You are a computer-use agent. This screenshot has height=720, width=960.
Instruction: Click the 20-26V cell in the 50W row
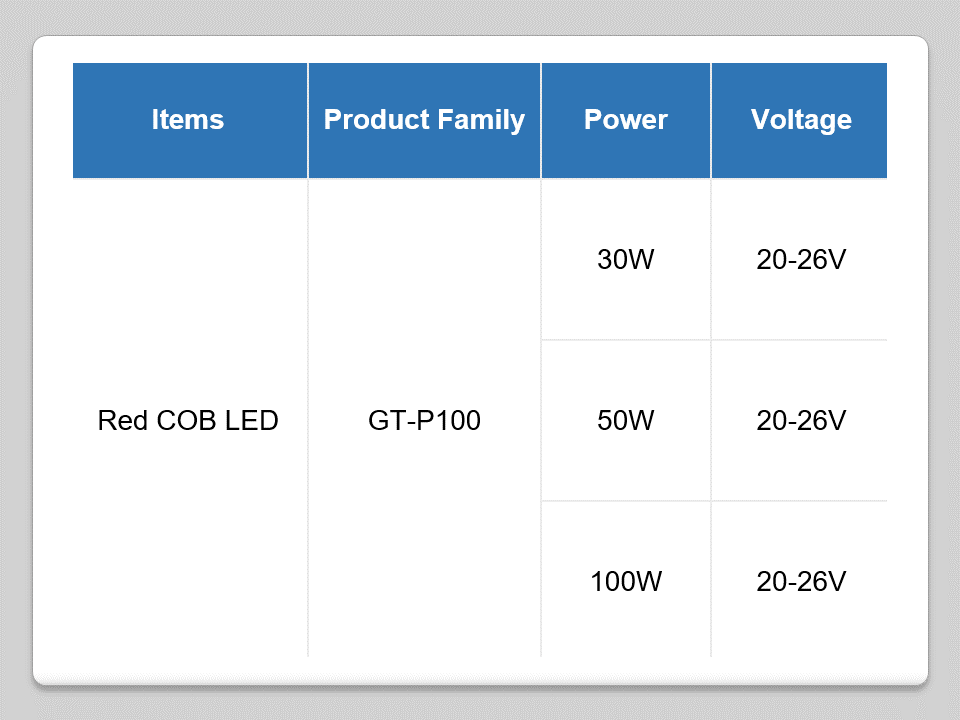coord(800,421)
